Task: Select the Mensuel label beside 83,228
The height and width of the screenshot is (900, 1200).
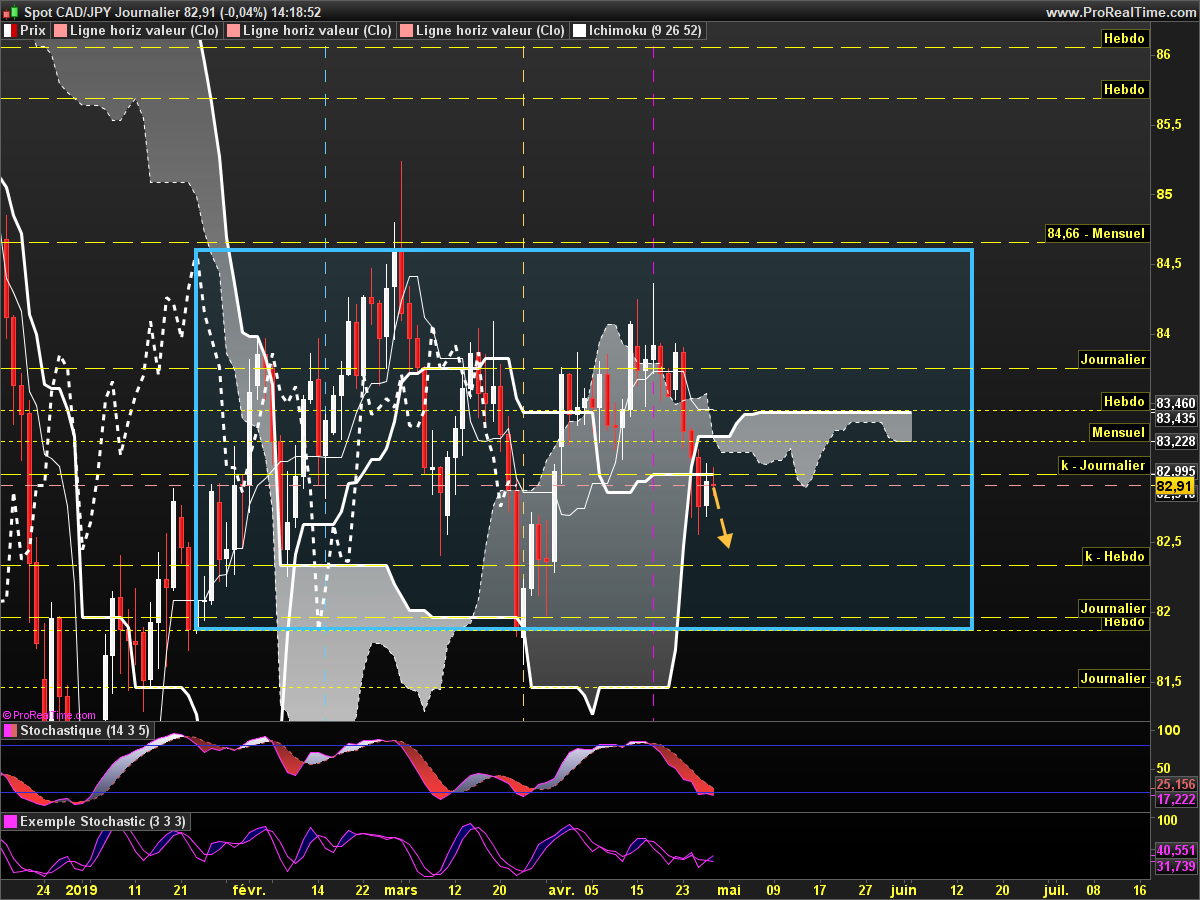Action: 1119,433
